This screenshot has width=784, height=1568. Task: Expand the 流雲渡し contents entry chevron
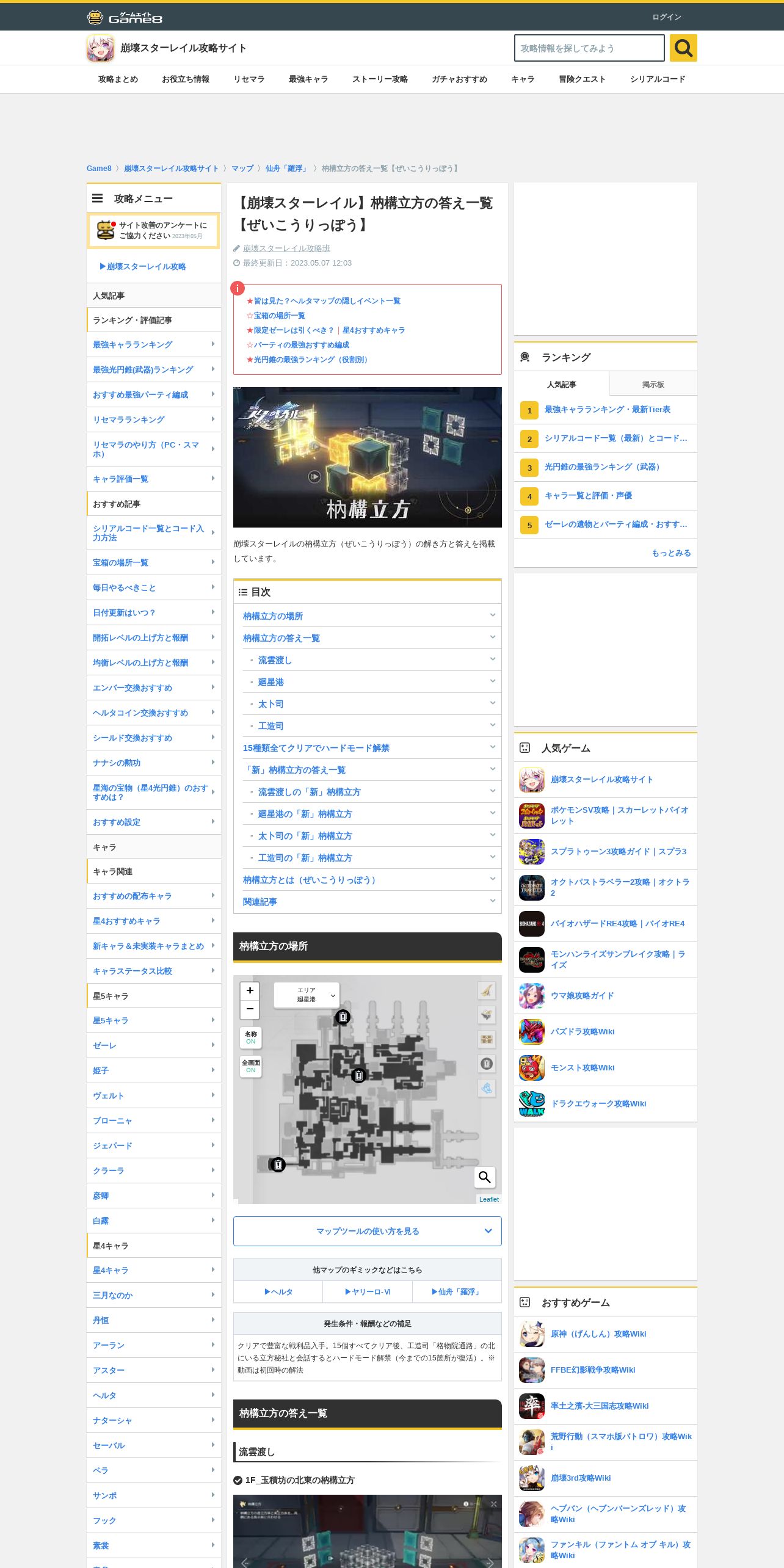(492, 659)
